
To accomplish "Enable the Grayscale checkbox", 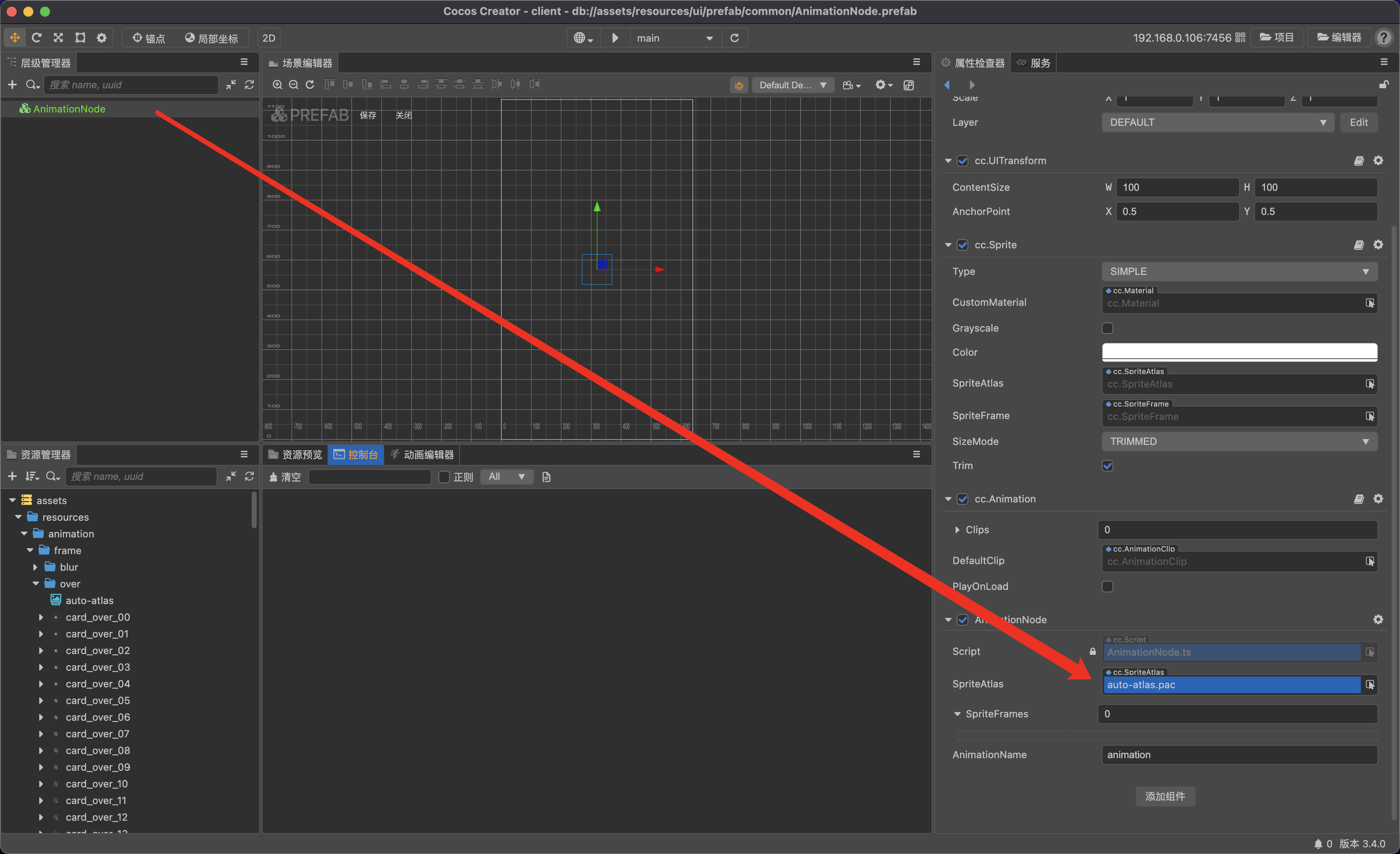I will pos(1107,328).
